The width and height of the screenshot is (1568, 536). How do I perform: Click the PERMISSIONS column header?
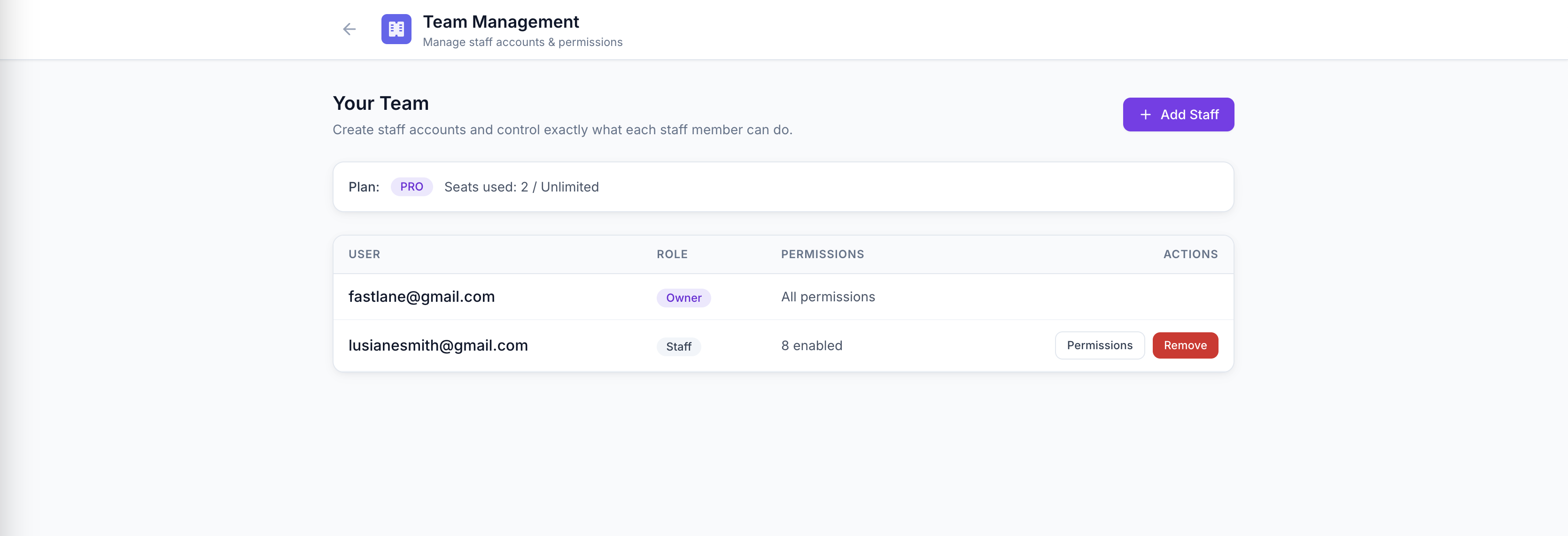point(823,254)
